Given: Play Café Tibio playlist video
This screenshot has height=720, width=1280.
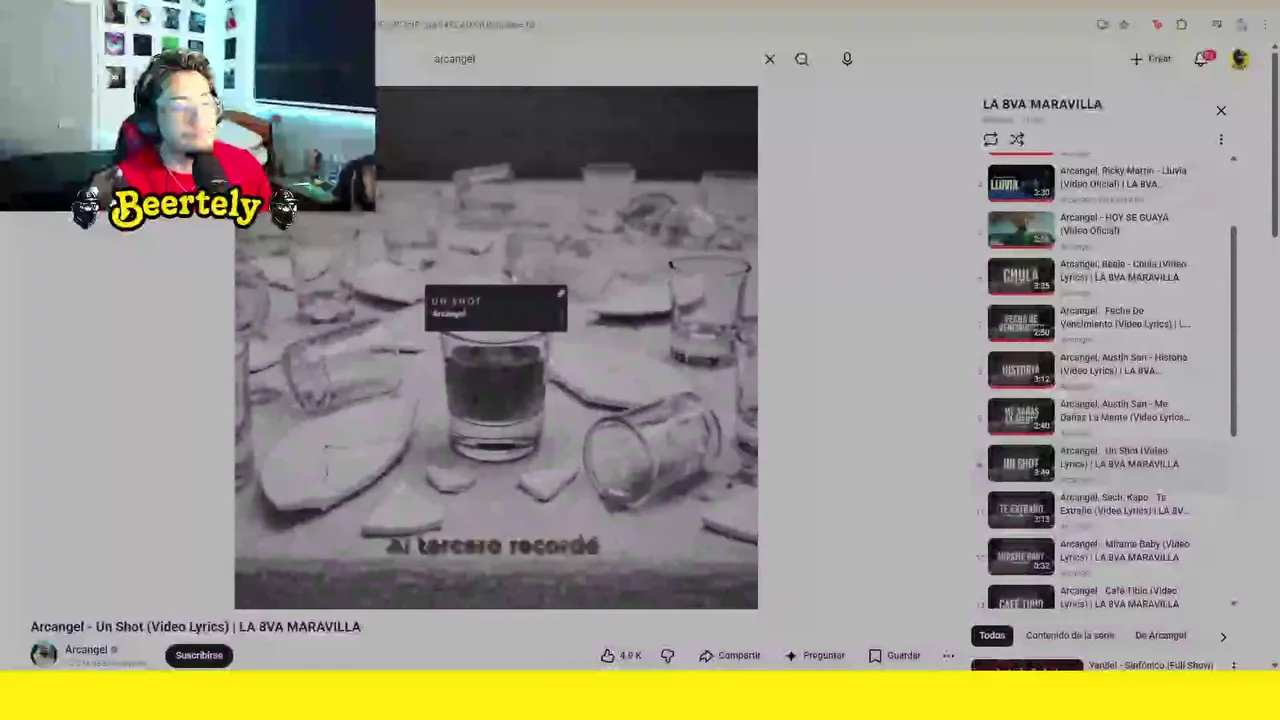Looking at the screenshot, I should point(1101,598).
